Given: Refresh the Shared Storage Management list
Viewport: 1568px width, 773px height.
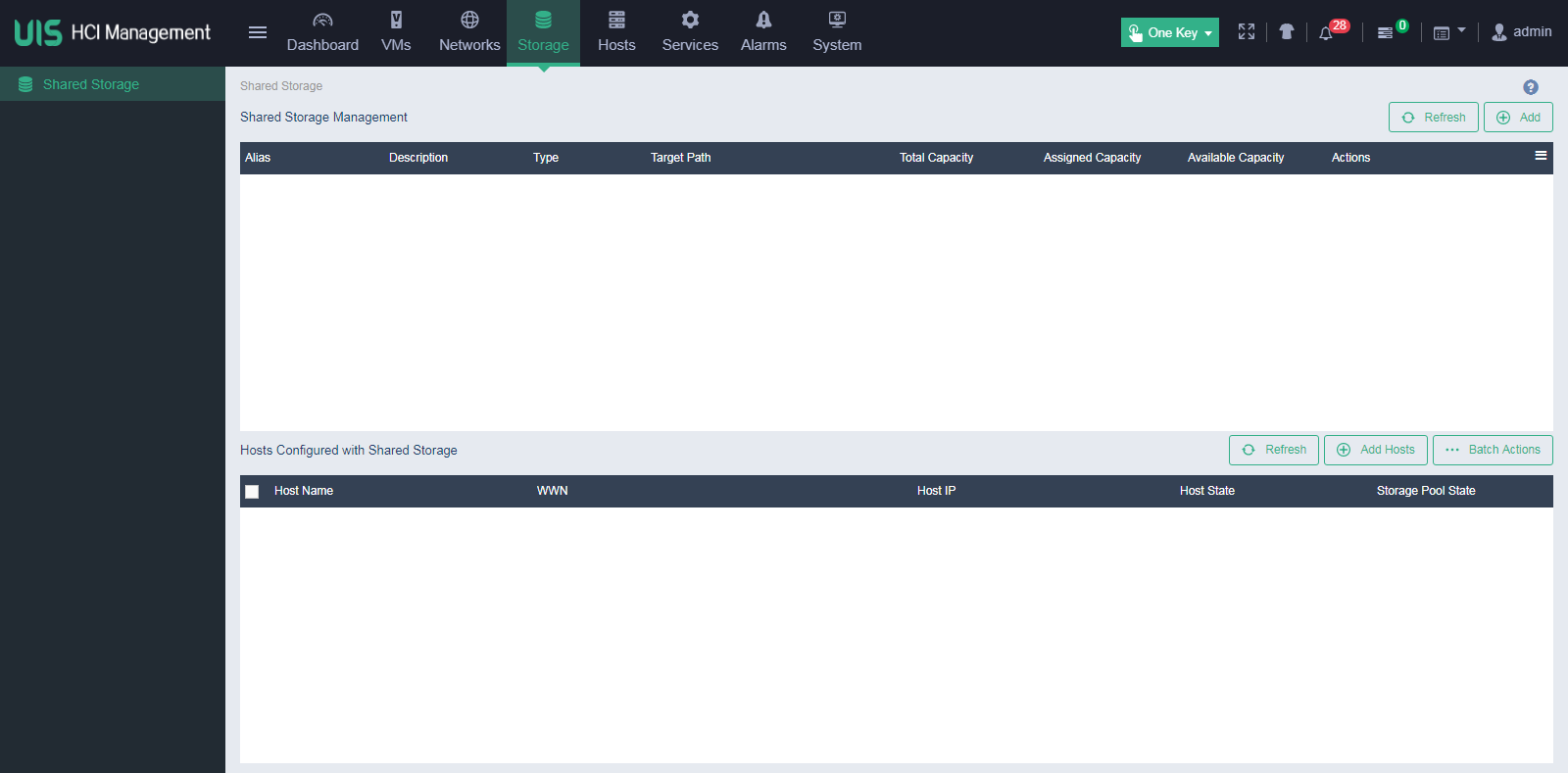Looking at the screenshot, I should (1433, 118).
